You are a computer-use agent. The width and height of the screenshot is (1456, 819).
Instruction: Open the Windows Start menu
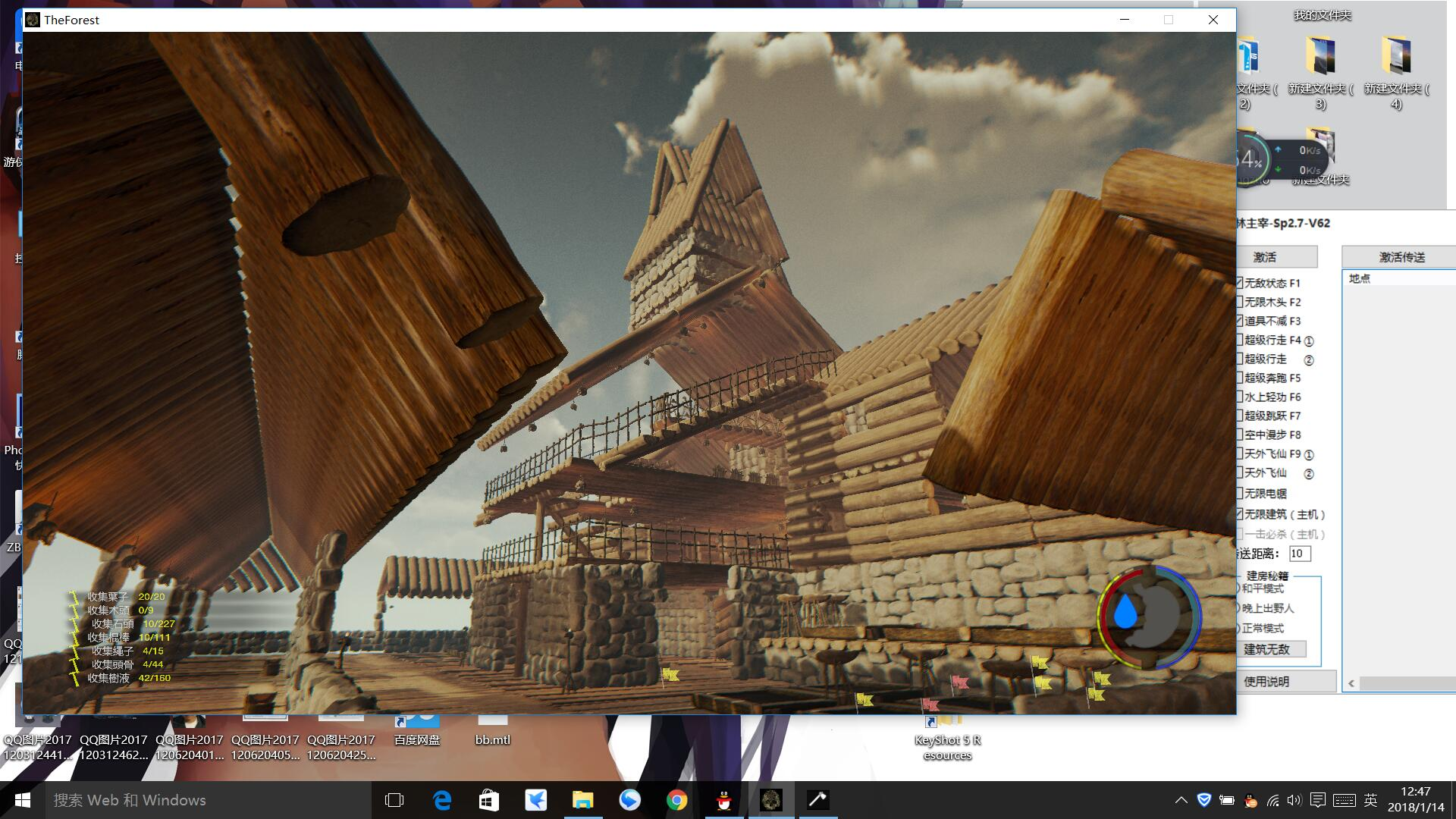pyautogui.click(x=22, y=800)
